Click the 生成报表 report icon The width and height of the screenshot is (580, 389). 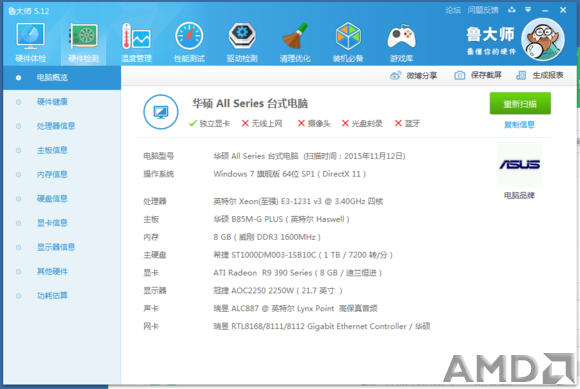(521, 75)
